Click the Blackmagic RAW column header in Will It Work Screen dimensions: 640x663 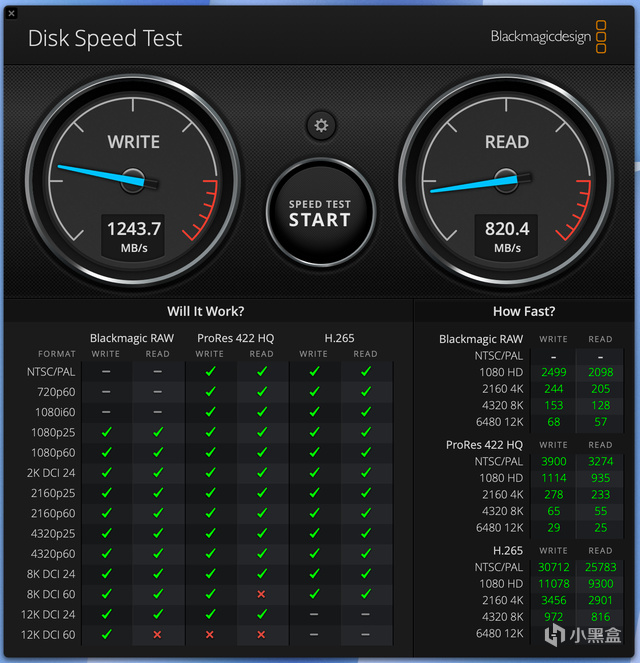(x=132, y=338)
